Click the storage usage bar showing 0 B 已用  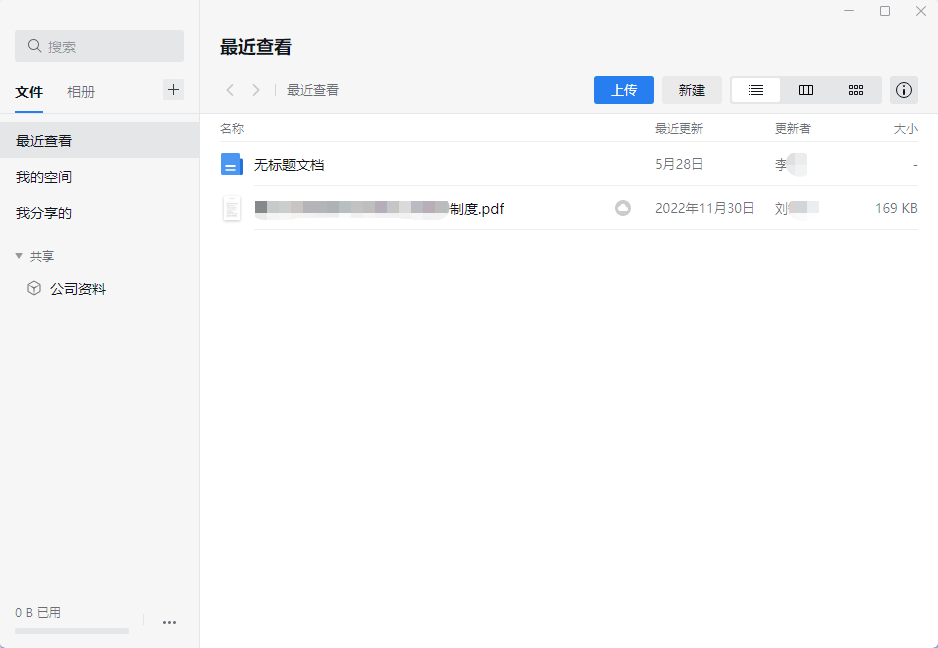coord(71,631)
